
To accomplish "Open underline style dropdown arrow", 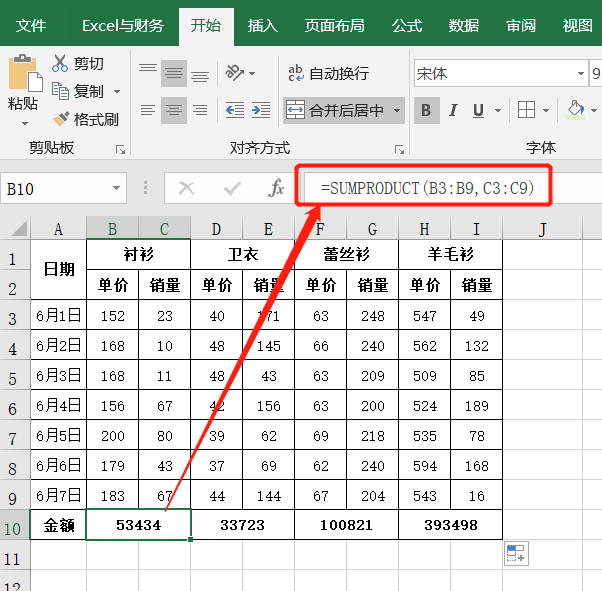I will [498, 111].
